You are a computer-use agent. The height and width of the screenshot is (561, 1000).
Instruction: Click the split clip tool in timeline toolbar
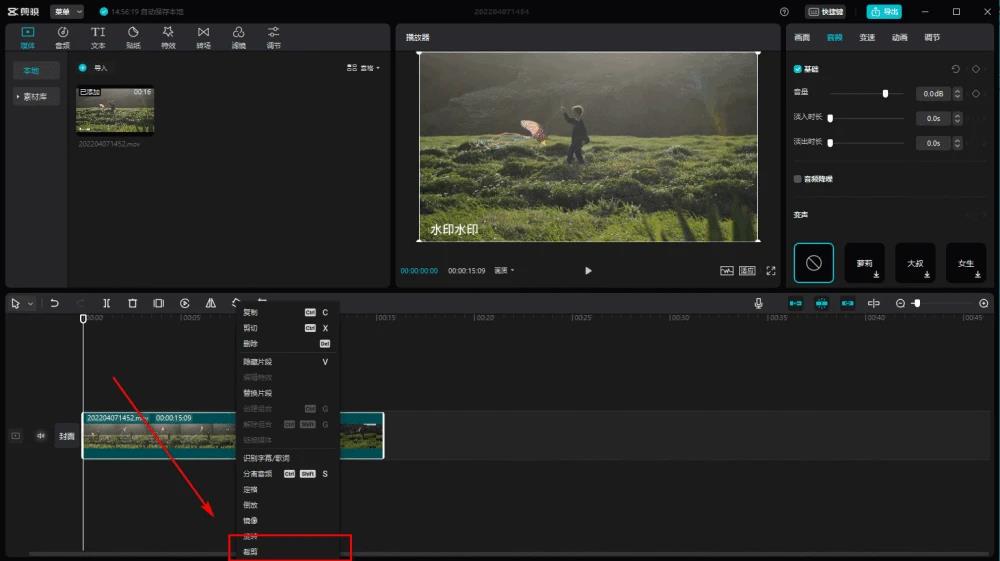click(x=106, y=303)
